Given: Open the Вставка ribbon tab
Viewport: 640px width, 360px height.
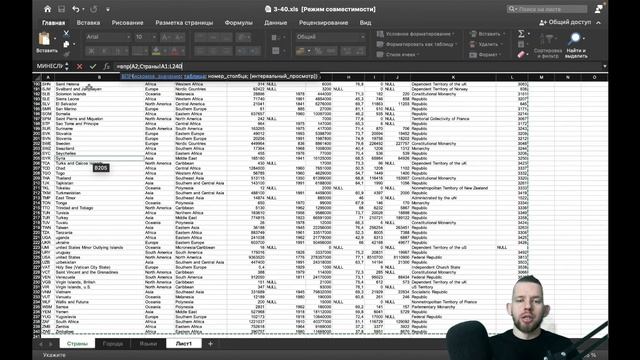Looking at the screenshot, I should [x=88, y=23].
